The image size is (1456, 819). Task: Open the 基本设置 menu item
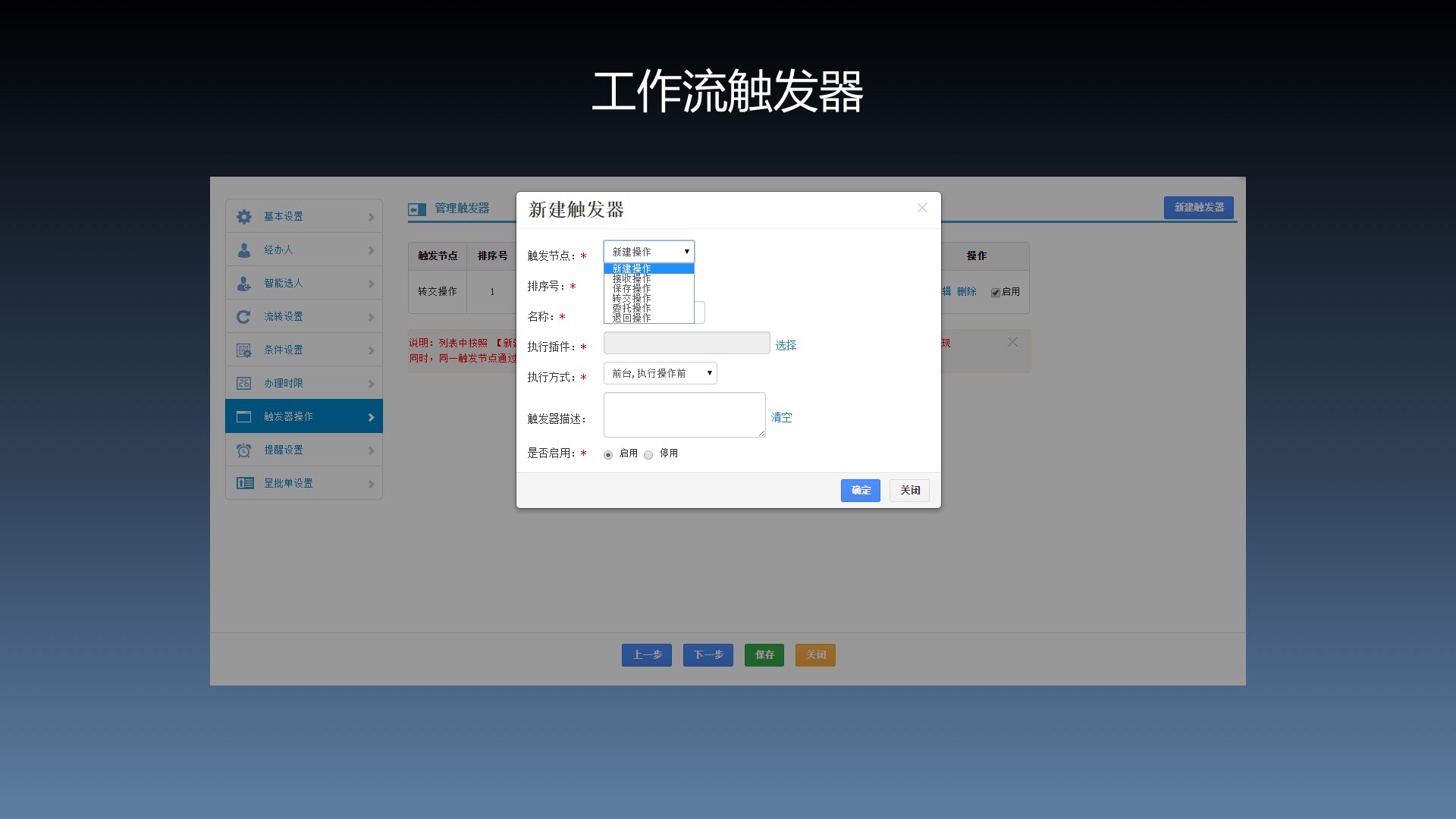coord(304,217)
